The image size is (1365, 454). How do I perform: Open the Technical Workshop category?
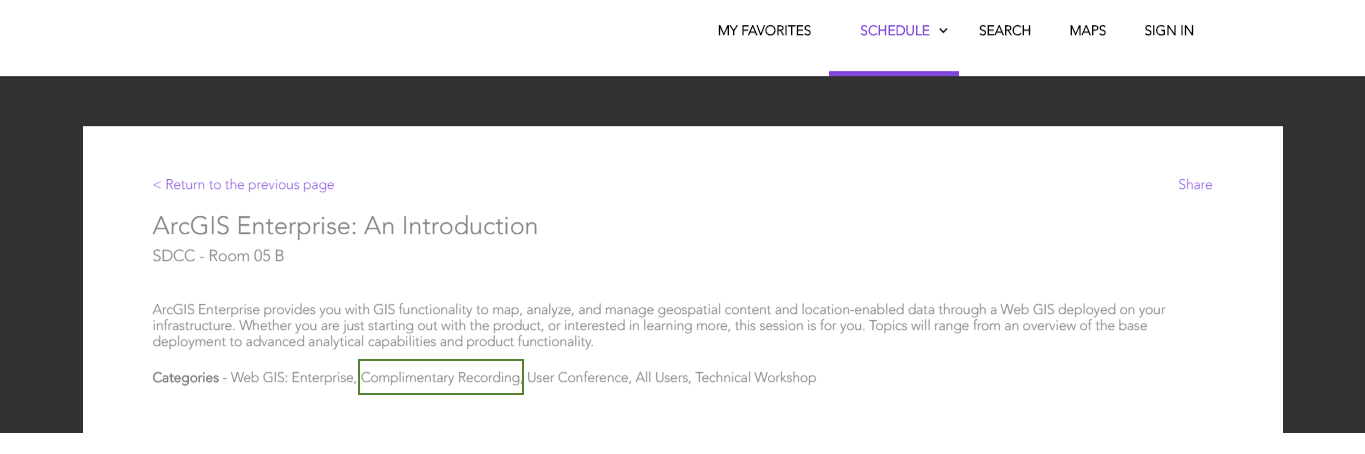(755, 378)
